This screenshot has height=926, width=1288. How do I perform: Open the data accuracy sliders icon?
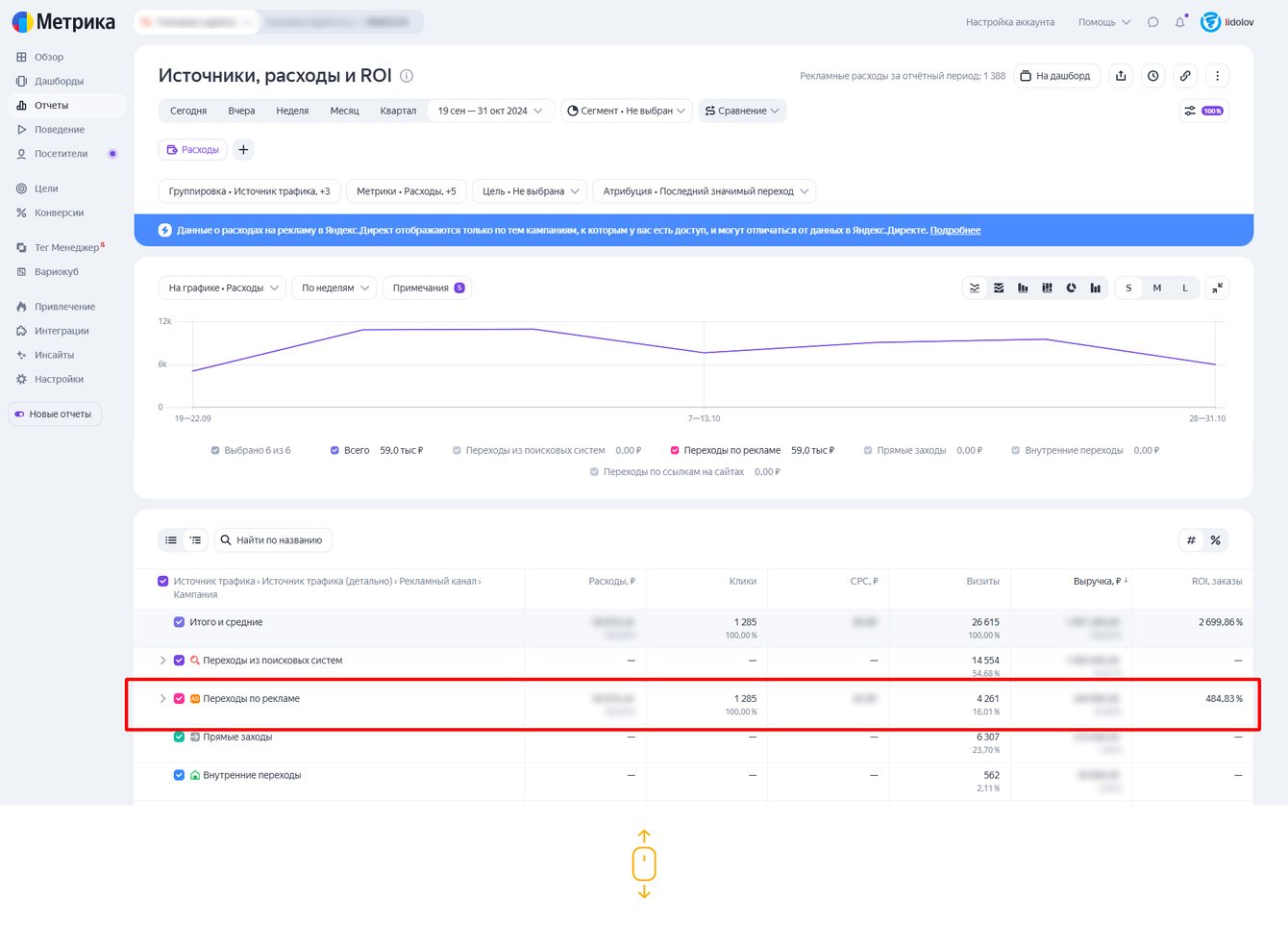[x=1203, y=111]
